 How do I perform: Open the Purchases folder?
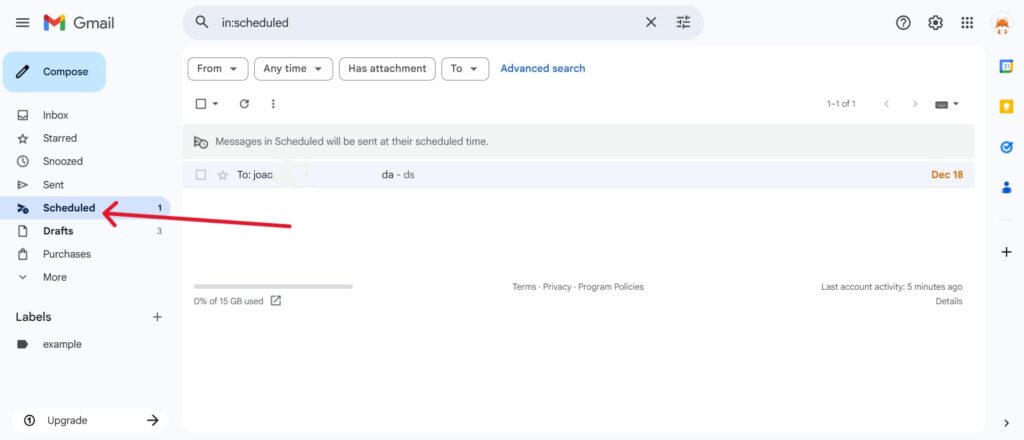coord(85,254)
